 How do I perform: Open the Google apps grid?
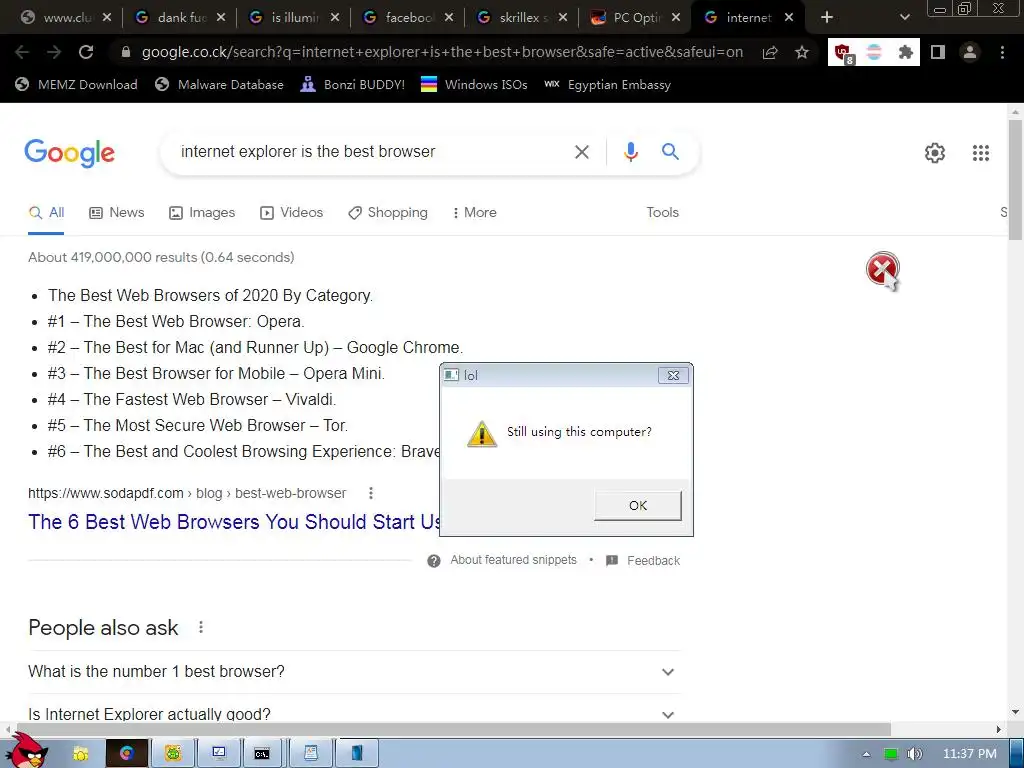tap(981, 153)
